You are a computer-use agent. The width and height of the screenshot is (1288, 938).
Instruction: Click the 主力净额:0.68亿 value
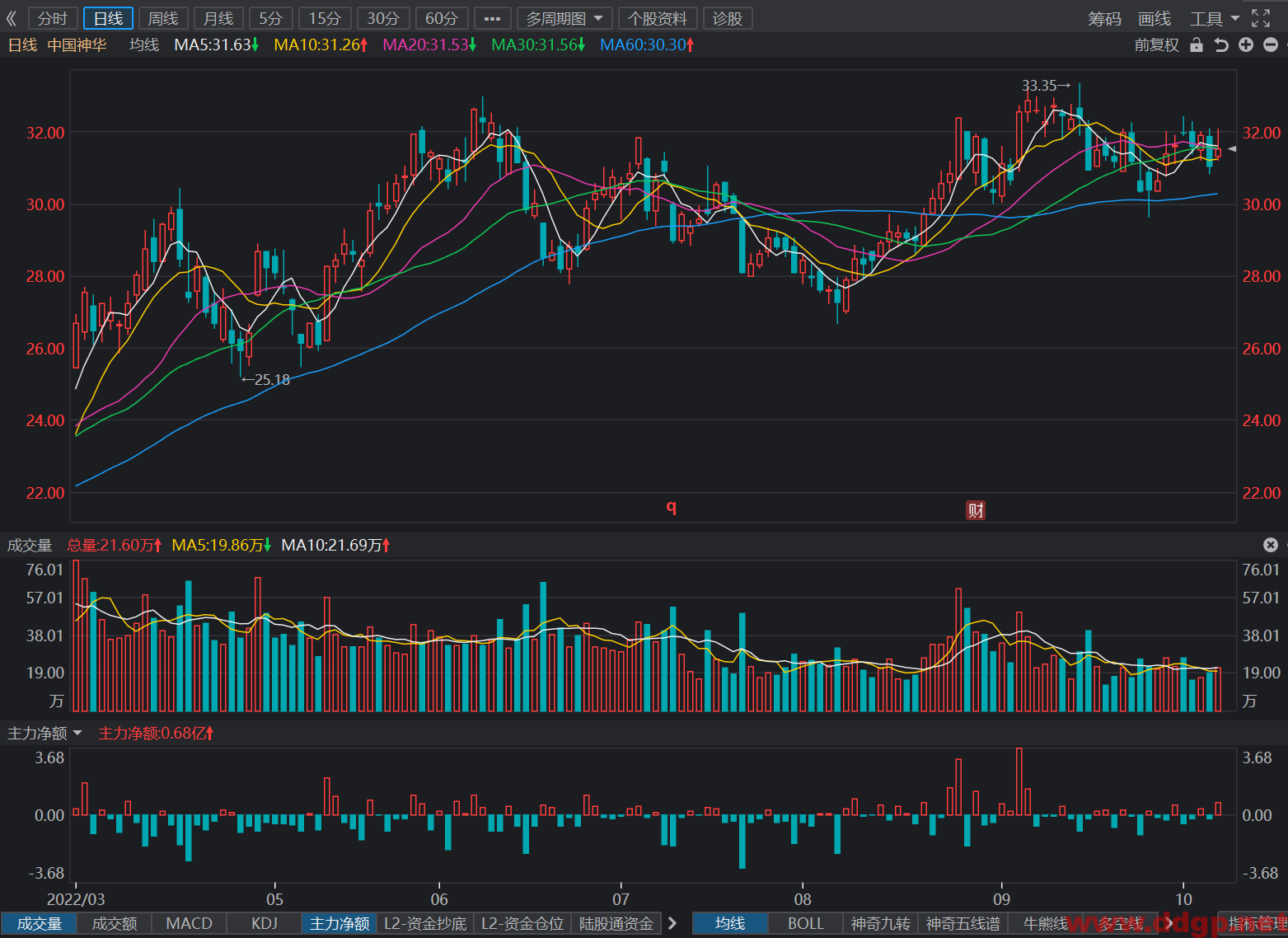[156, 733]
